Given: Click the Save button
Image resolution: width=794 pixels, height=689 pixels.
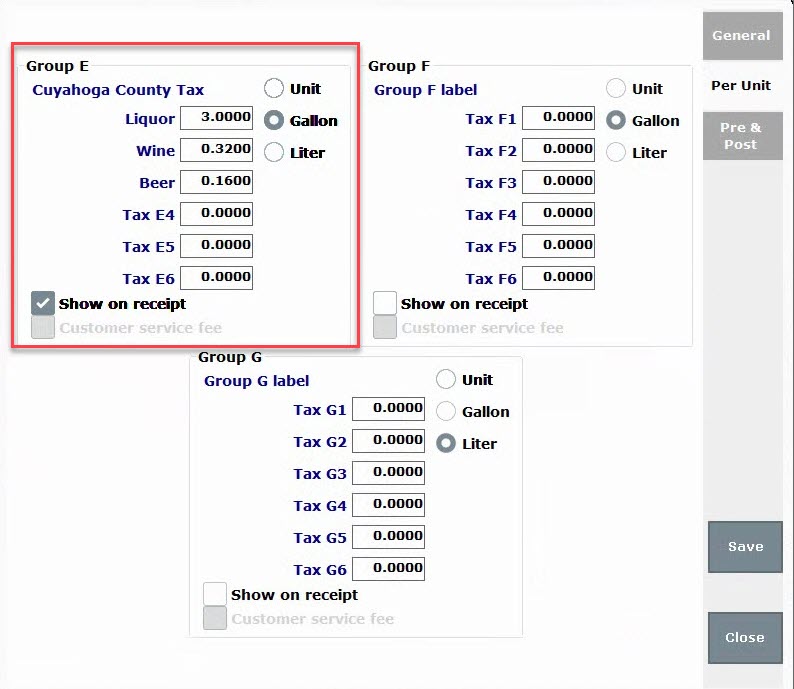Looking at the screenshot, I should [745, 547].
